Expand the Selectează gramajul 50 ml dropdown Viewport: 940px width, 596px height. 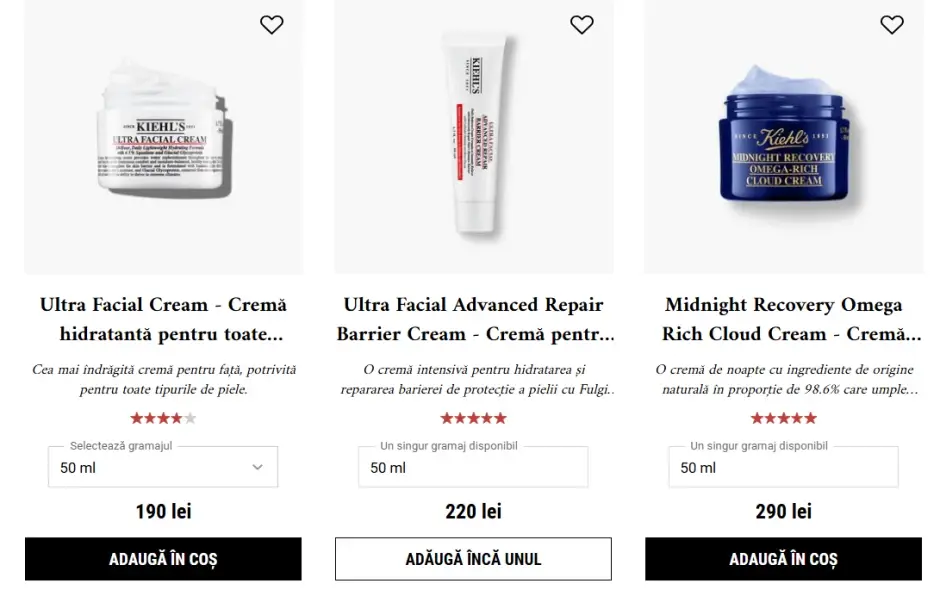[163, 467]
